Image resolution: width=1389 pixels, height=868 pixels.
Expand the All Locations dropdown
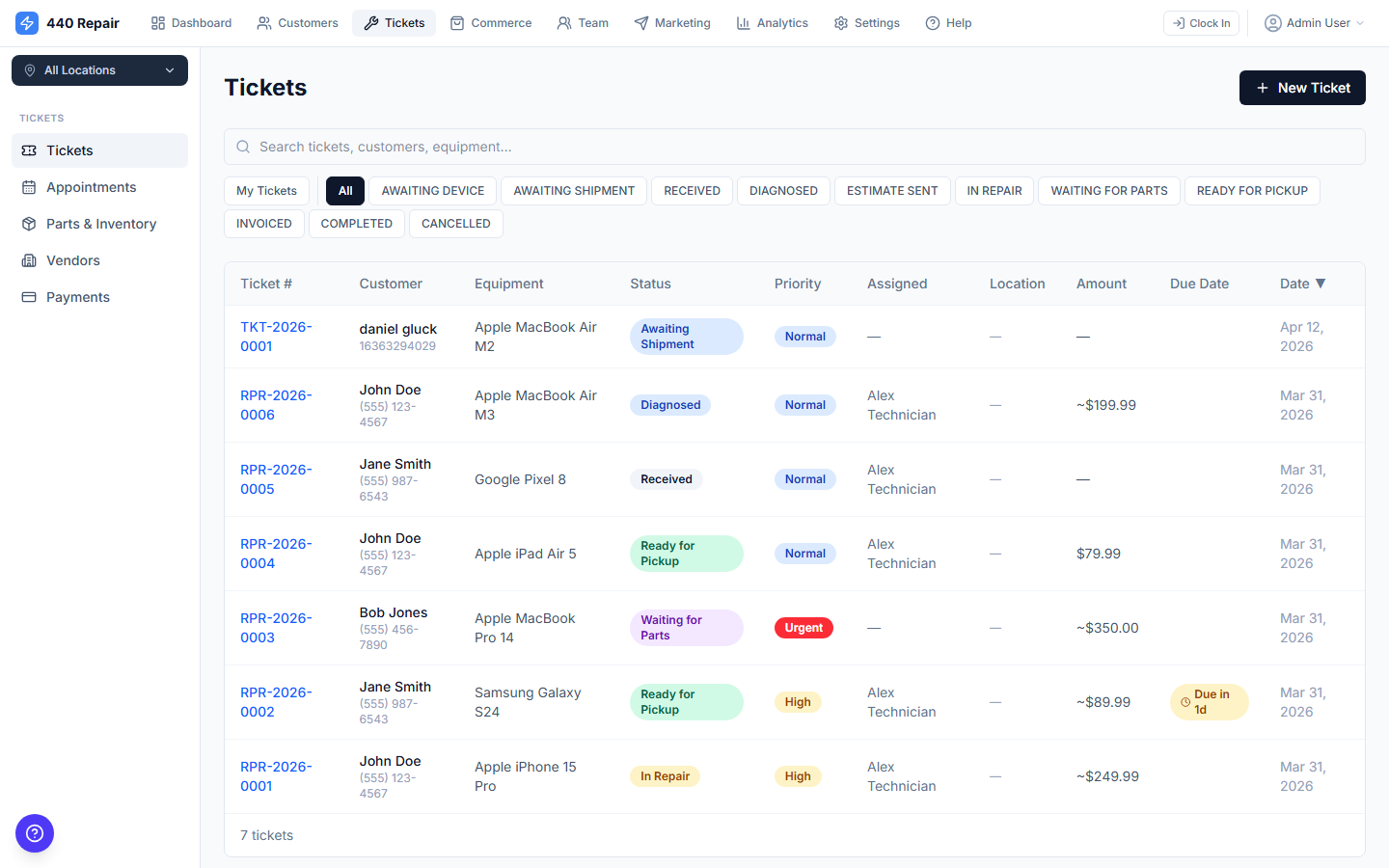99,70
